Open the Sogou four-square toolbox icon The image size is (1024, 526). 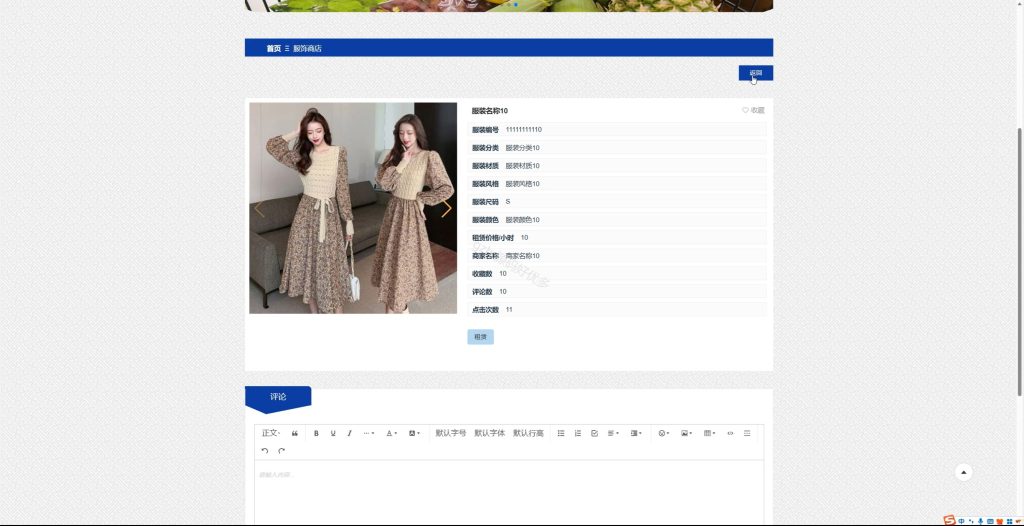[1009, 521]
